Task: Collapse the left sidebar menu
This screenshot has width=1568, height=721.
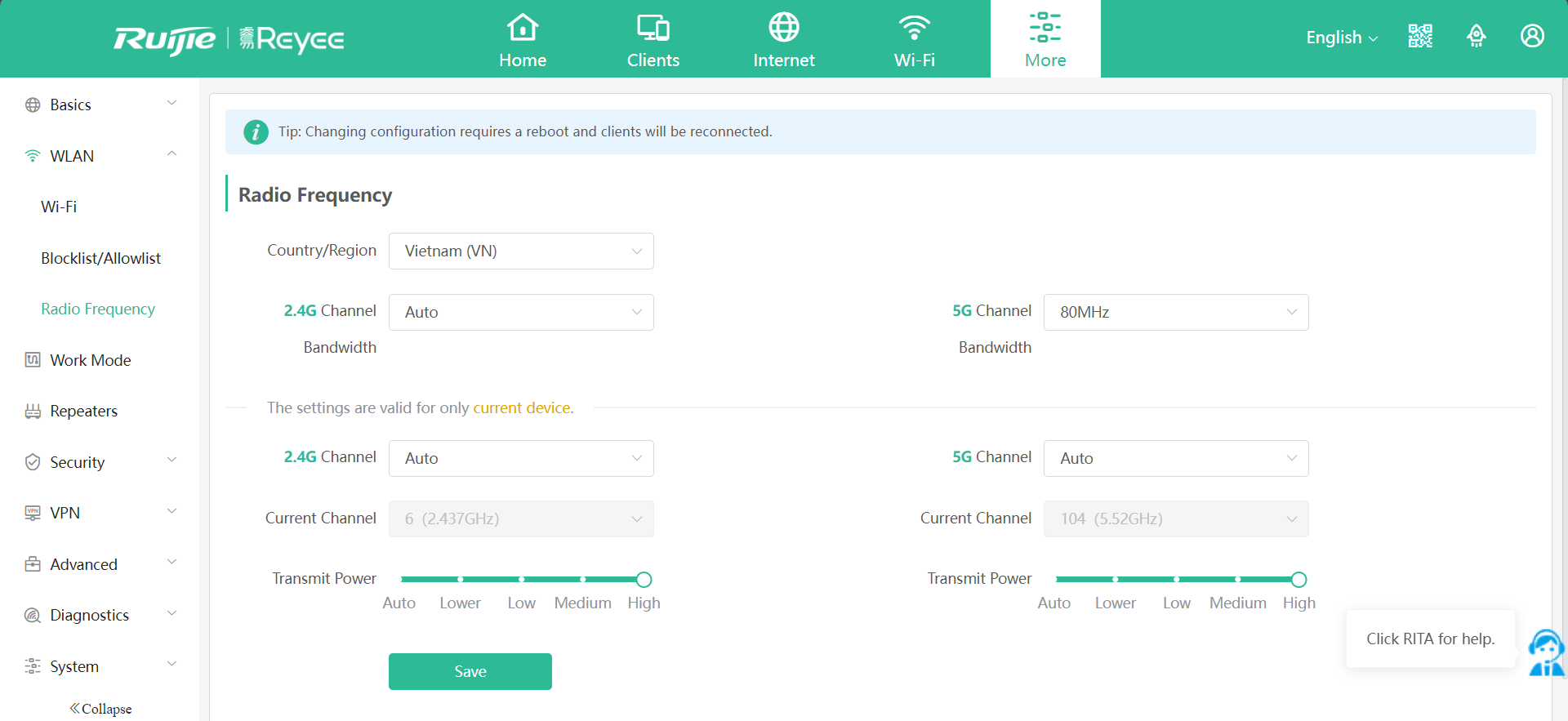Action: (x=100, y=708)
